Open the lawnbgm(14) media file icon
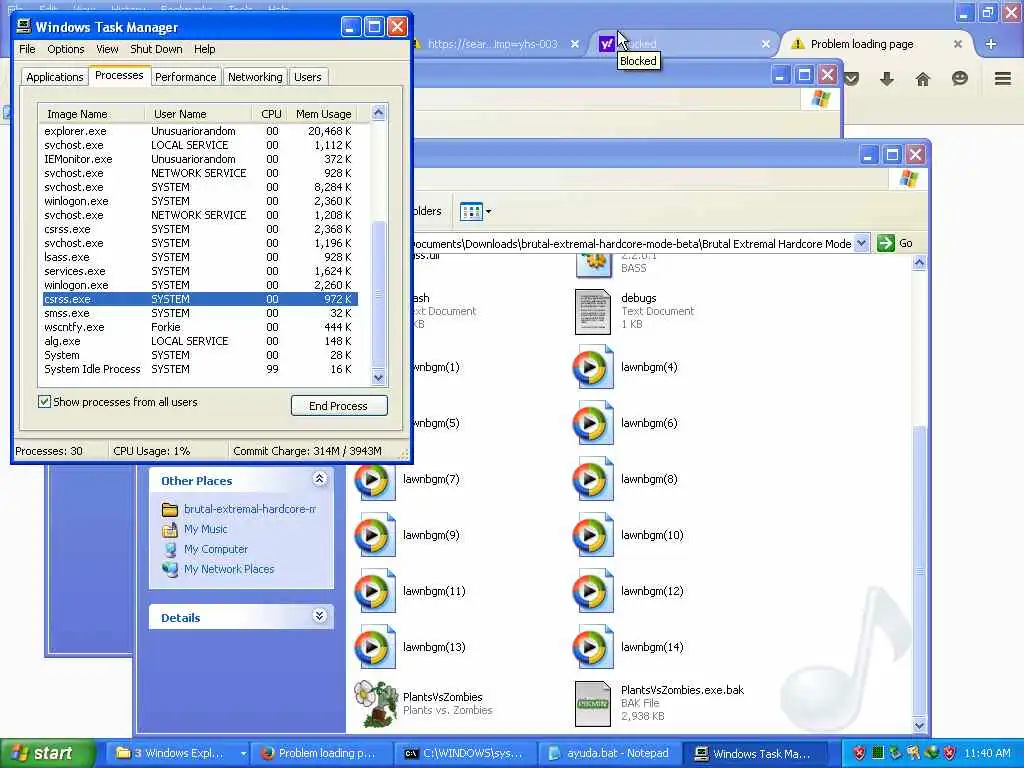The width and height of the screenshot is (1024, 768). click(x=592, y=647)
